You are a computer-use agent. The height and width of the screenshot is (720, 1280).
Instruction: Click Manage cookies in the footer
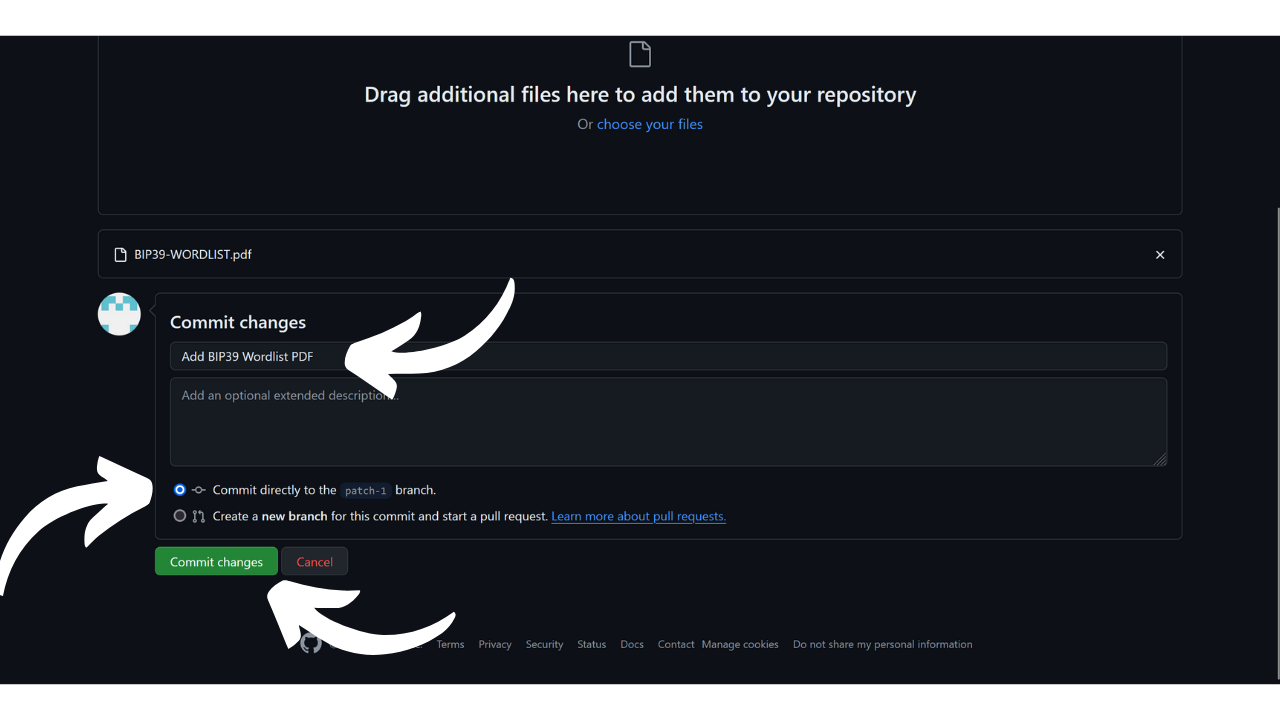click(x=740, y=644)
